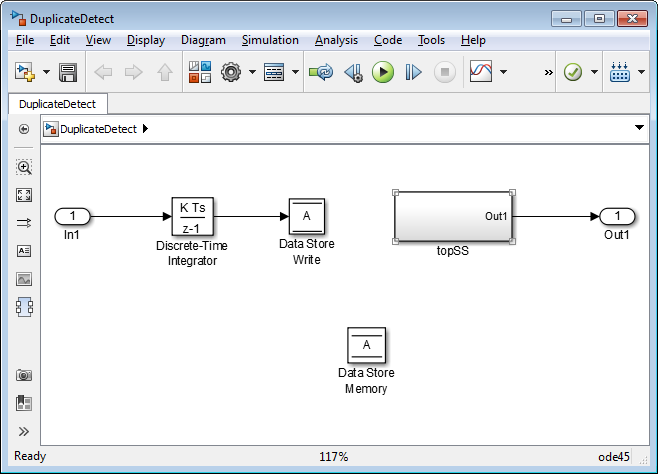Select the topSS subsystem block
Viewport: 658px width, 474px height.
click(453, 217)
